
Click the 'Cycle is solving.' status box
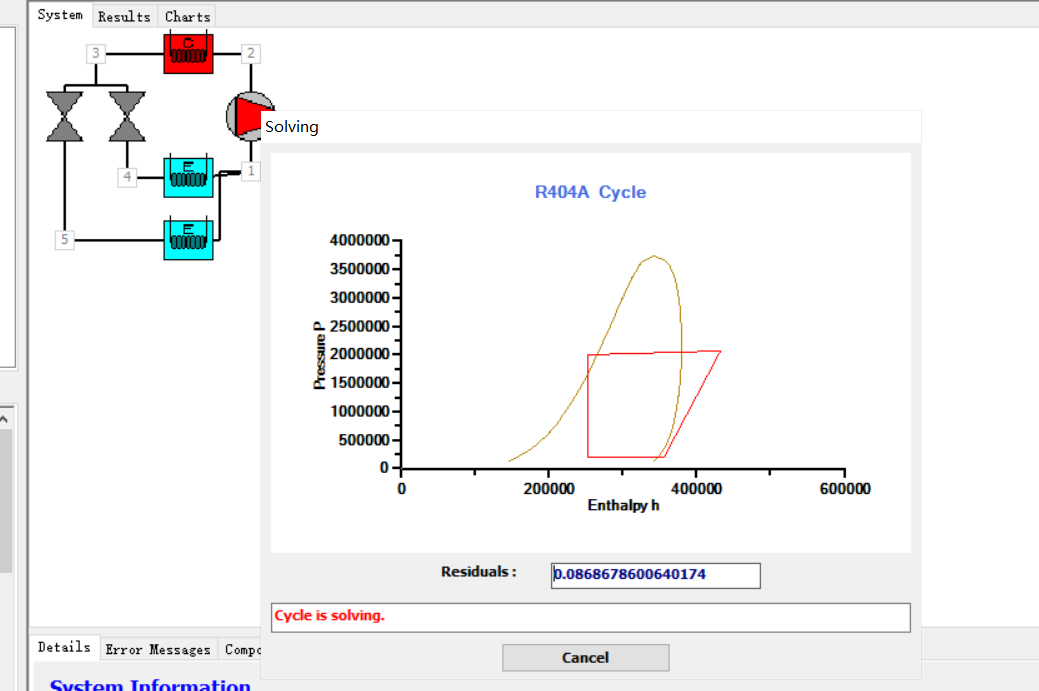(590, 617)
